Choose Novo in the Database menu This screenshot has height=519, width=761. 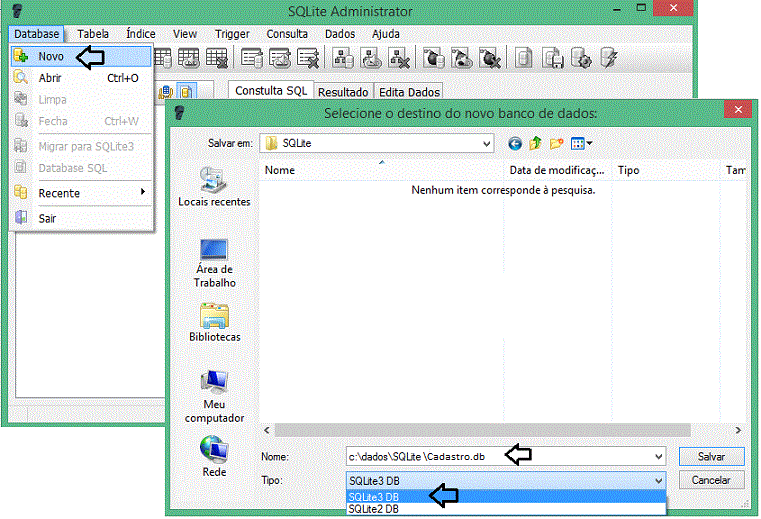coord(82,56)
